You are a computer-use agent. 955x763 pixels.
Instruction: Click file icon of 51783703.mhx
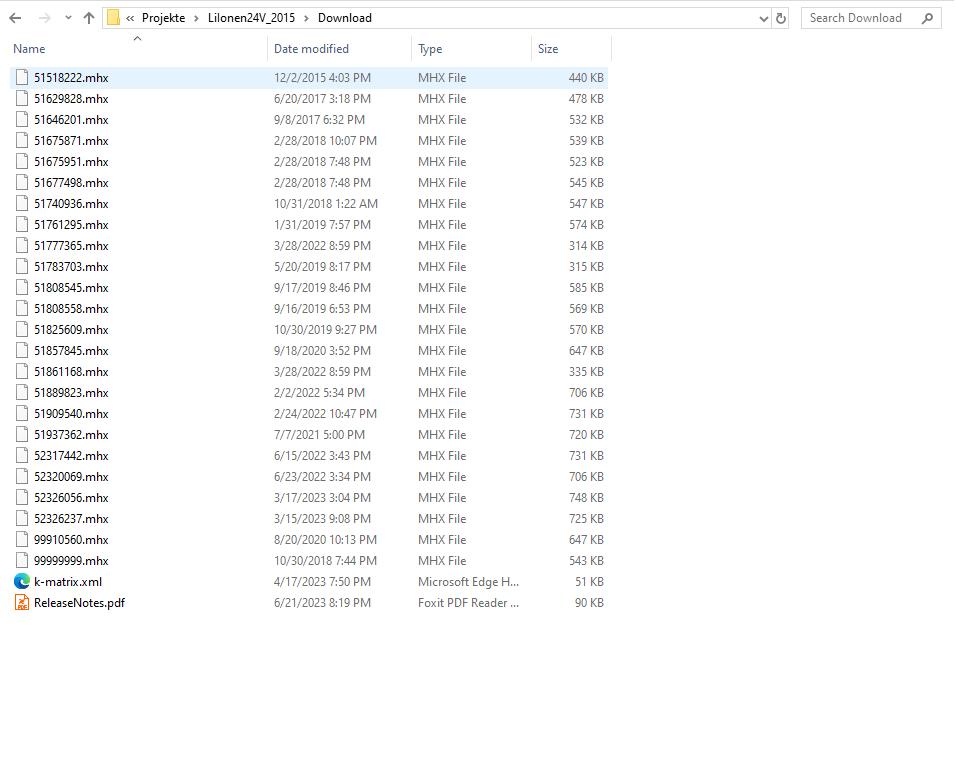(x=22, y=266)
